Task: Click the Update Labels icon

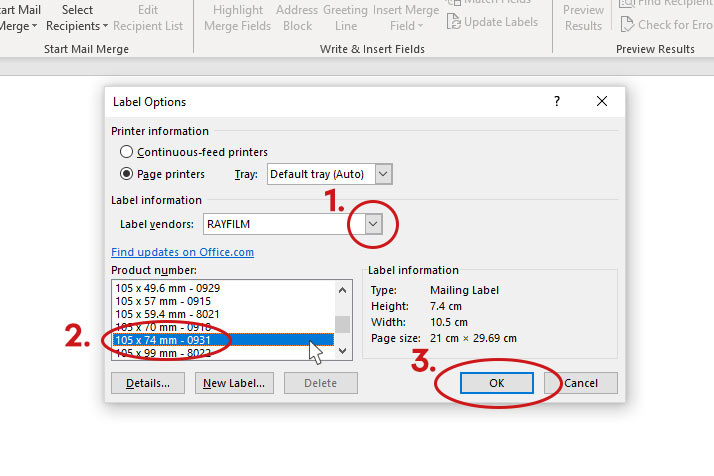Action: pyautogui.click(x=453, y=21)
